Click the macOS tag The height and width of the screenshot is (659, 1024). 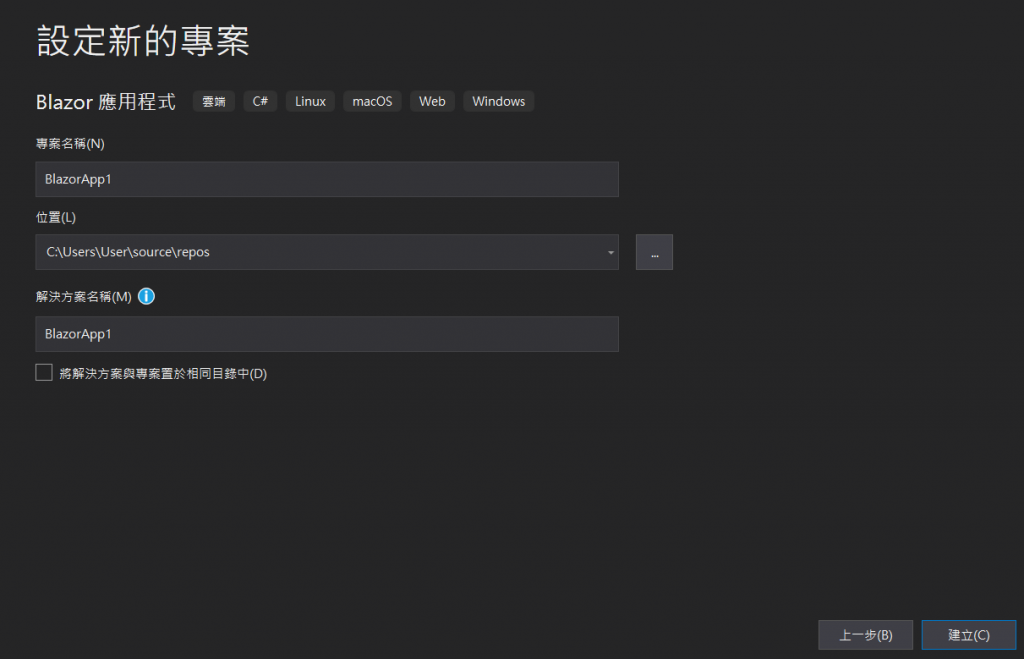[x=372, y=101]
